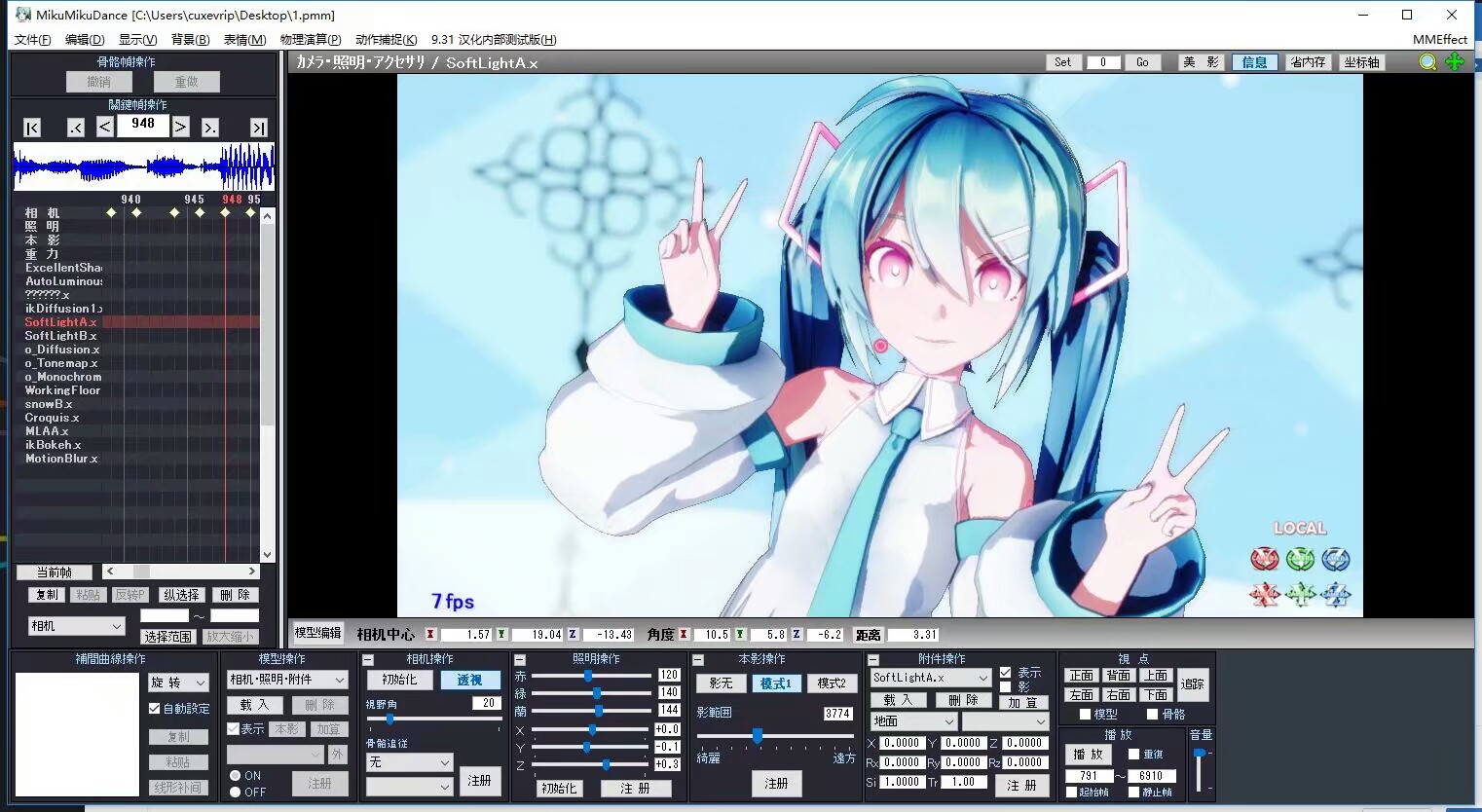Collapse the 附件操作 panel minus icon
Viewport: 1482px width, 812px height.
click(872, 660)
